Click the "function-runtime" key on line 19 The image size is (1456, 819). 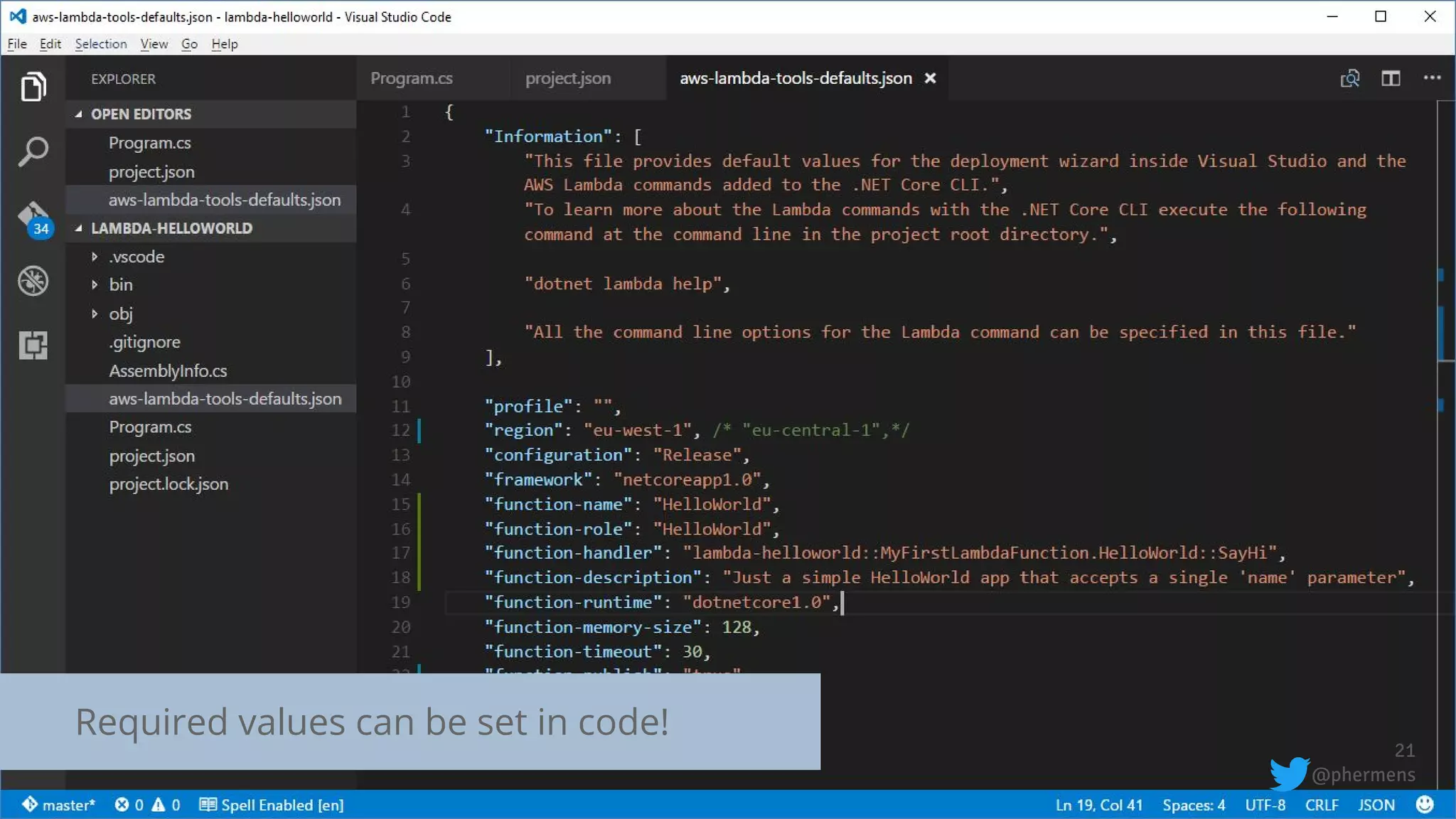point(573,602)
